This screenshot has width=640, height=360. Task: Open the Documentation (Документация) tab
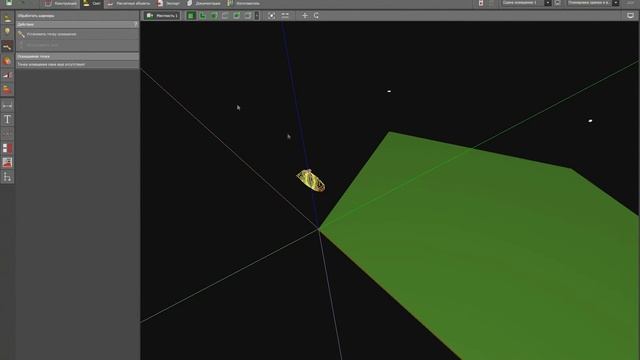point(203,3)
